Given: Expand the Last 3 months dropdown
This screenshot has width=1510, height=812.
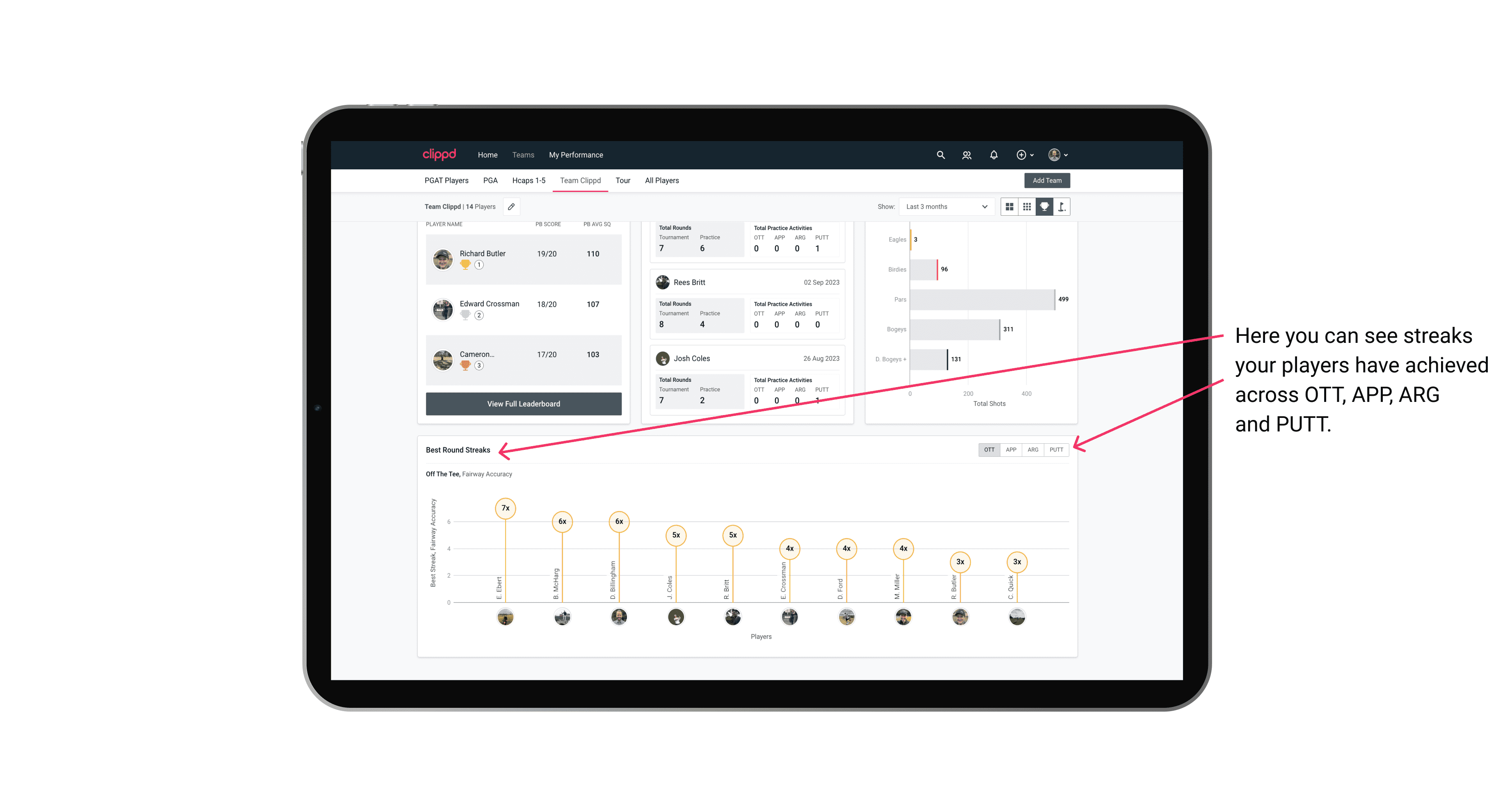Looking at the screenshot, I should pos(945,207).
